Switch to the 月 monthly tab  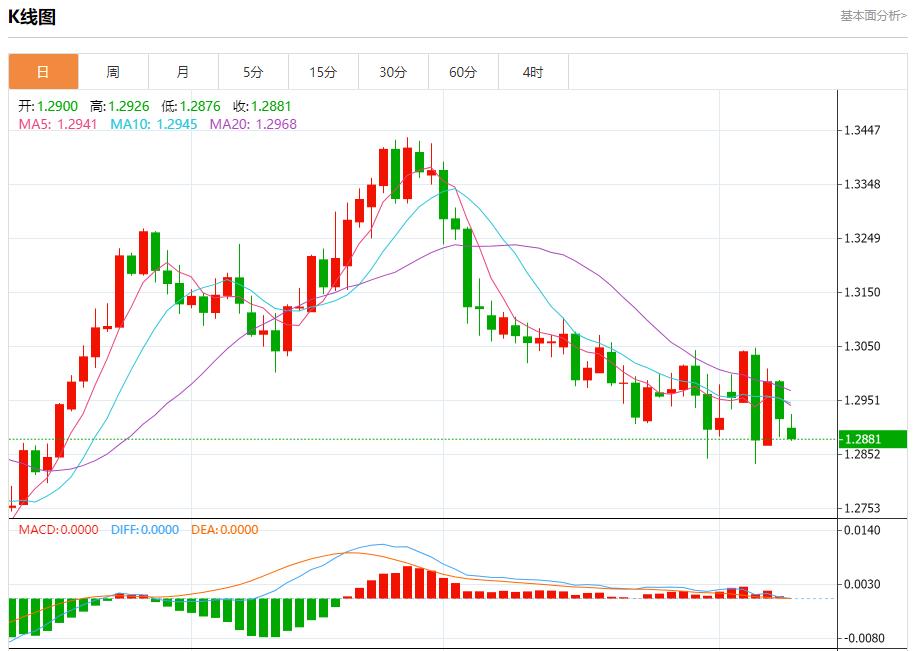tap(183, 72)
